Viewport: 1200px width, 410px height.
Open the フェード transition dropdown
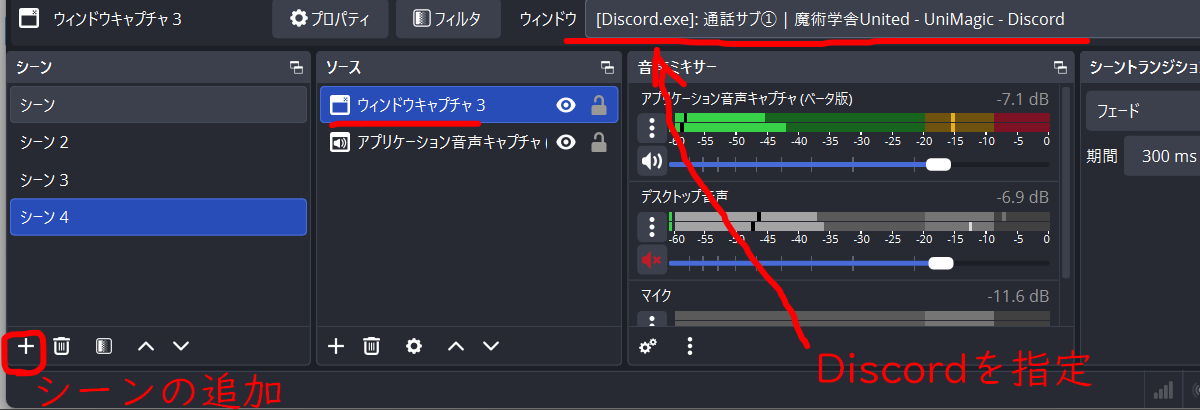click(x=1142, y=110)
